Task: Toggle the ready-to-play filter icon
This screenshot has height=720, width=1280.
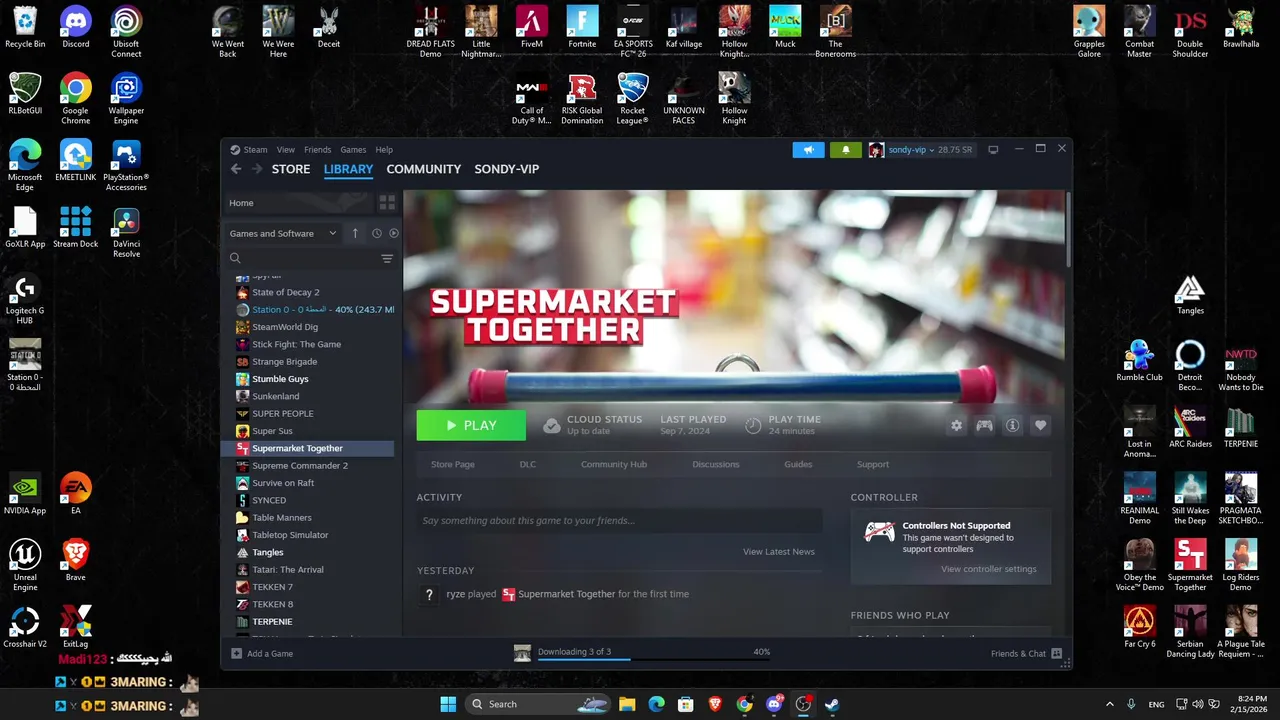Action: click(x=394, y=233)
